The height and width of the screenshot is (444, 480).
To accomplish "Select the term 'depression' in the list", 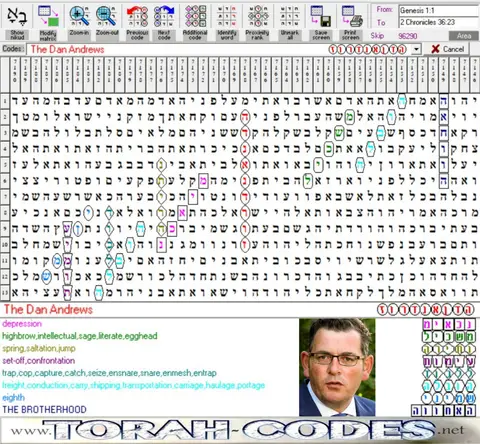I will pos(22,324).
